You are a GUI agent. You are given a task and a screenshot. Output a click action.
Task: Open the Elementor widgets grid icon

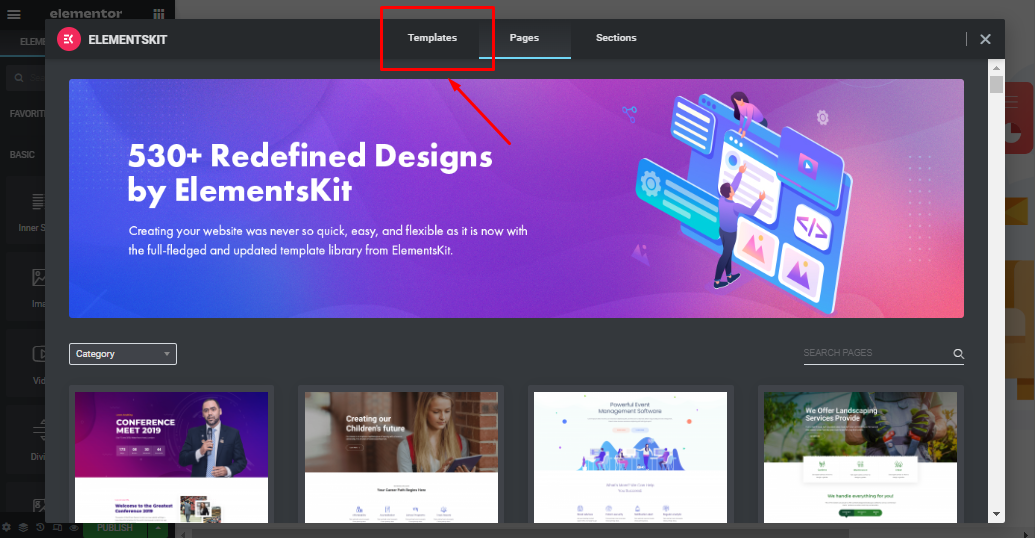pos(158,14)
